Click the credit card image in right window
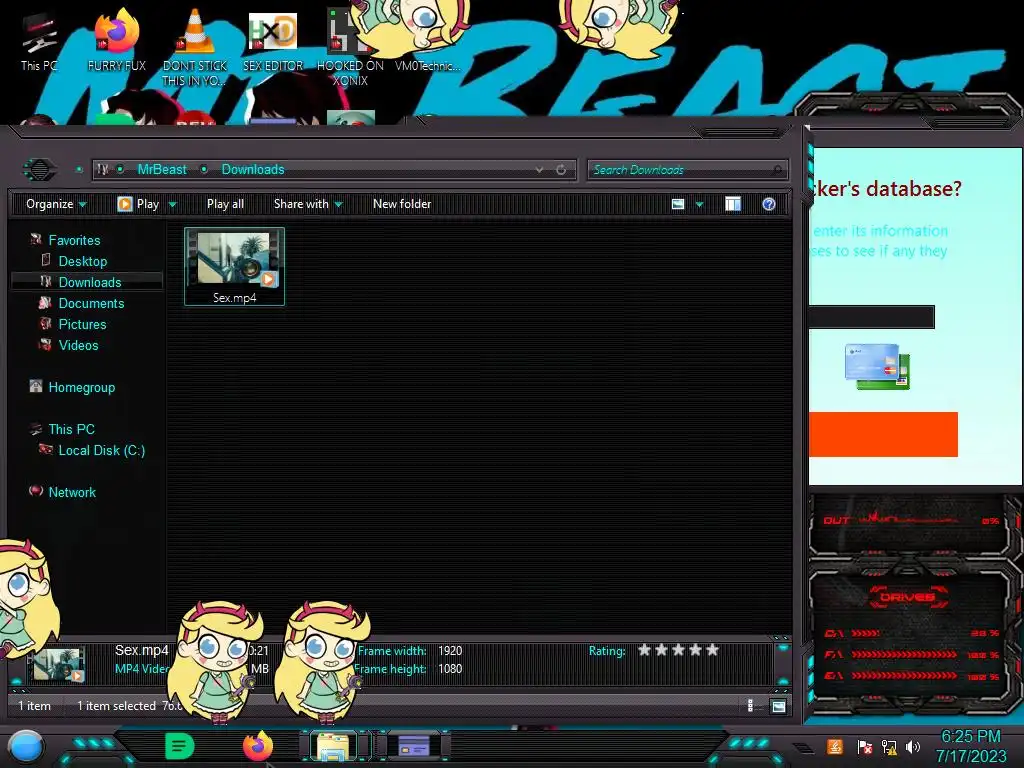The height and width of the screenshot is (768, 1024). tap(877, 366)
